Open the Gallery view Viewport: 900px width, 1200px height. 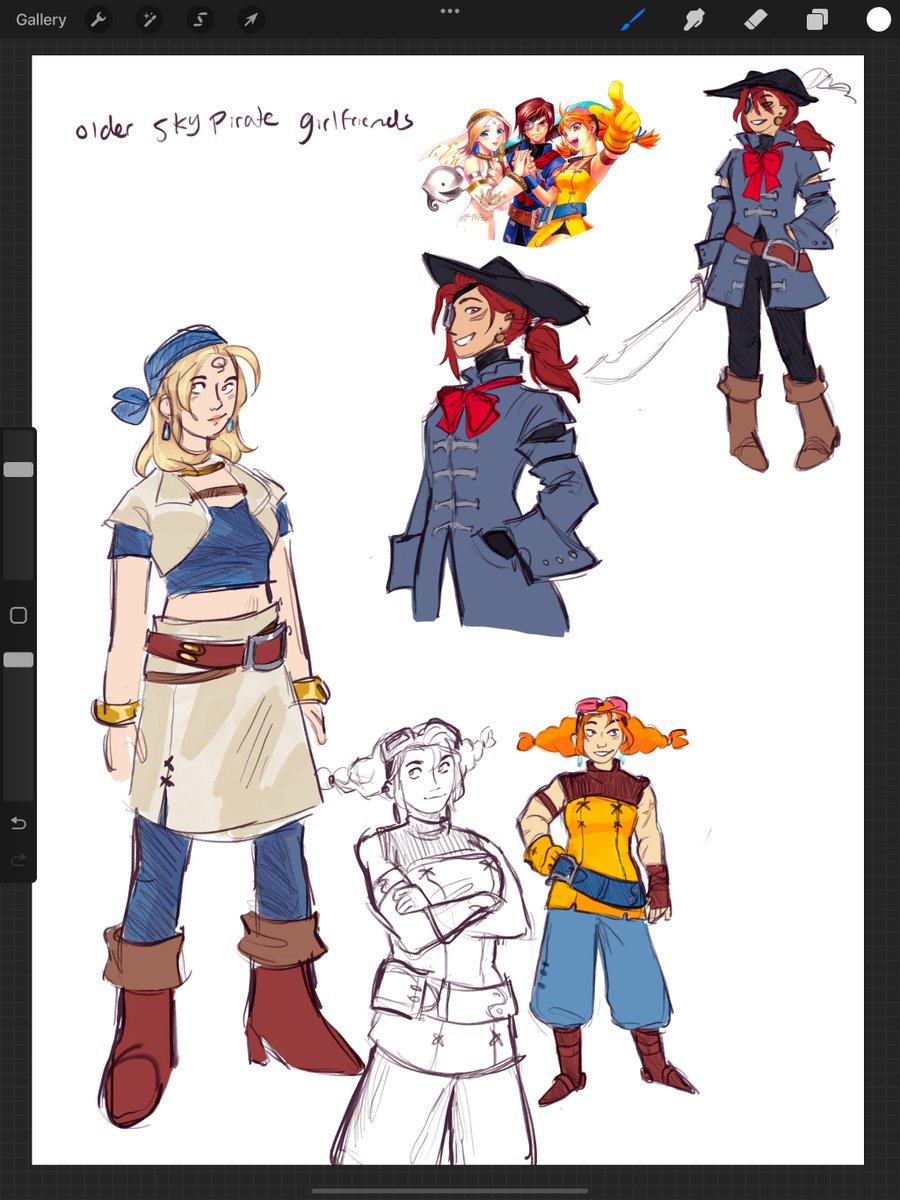[x=41, y=19]
